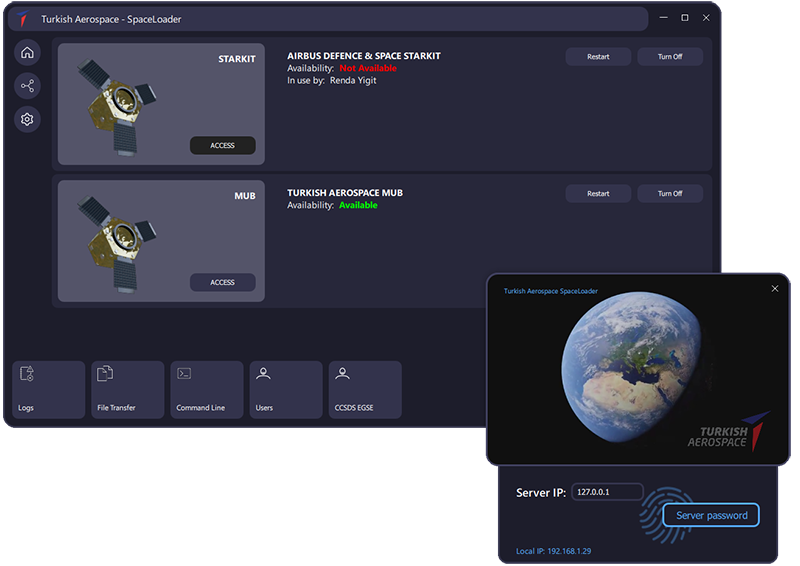Click ACCESS on the STARKIT card

click(222, 145)
